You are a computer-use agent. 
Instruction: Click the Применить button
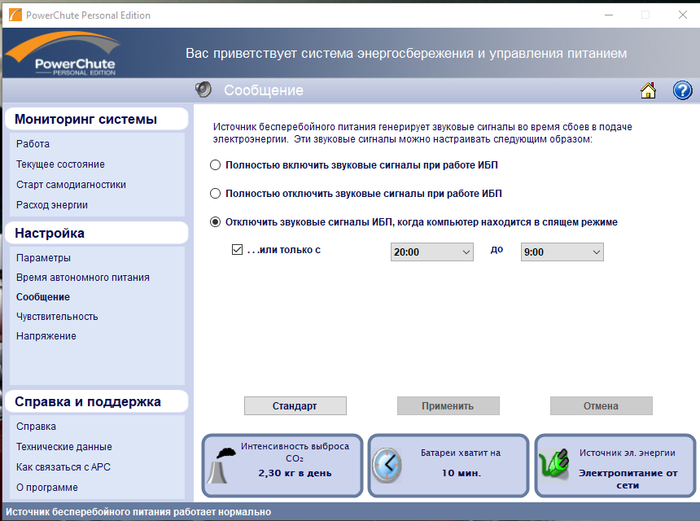(448, 406)
